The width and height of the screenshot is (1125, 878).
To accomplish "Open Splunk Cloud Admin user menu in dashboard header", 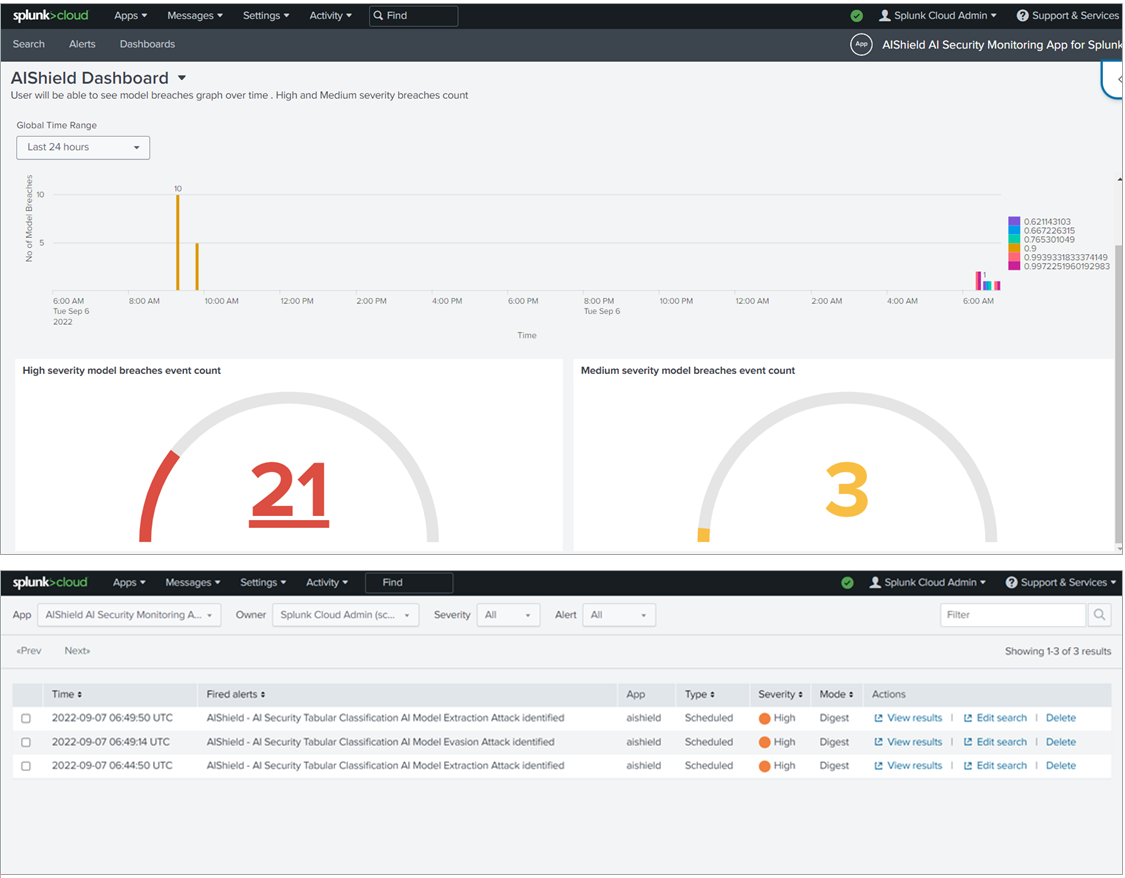I will pos(938,15).
